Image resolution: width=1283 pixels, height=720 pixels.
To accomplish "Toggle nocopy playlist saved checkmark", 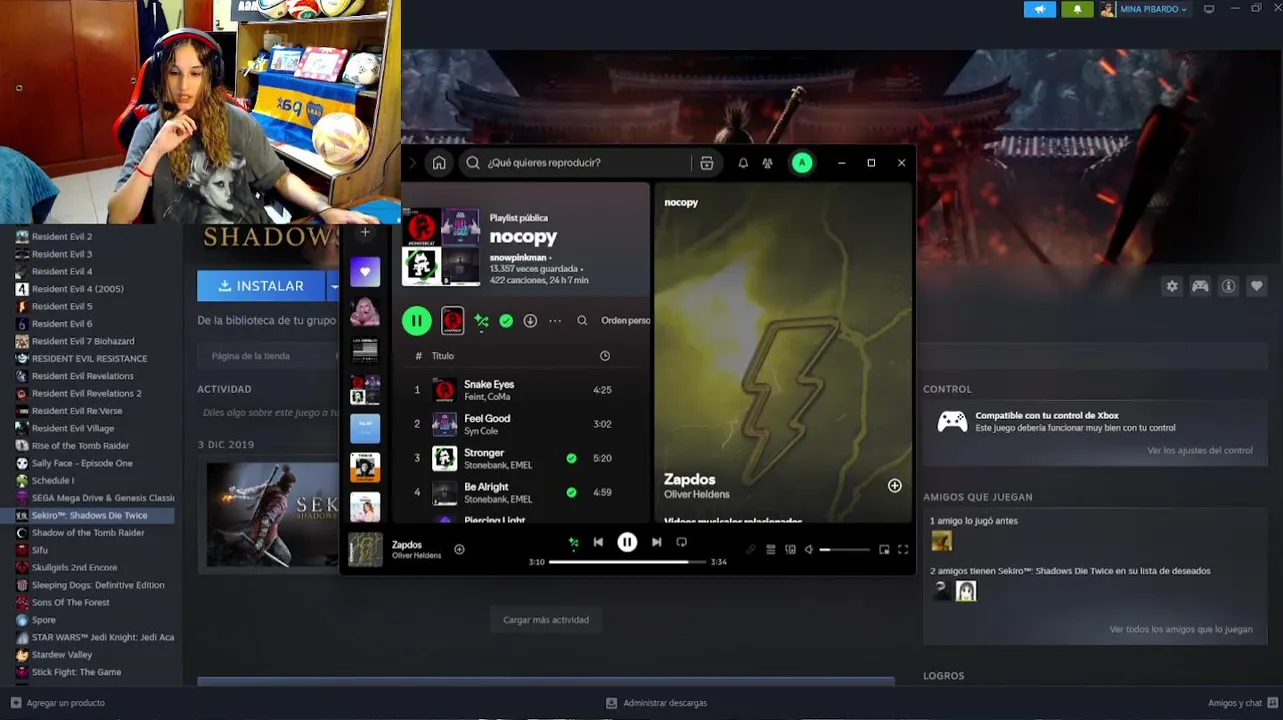I will (x=506, y=321).
